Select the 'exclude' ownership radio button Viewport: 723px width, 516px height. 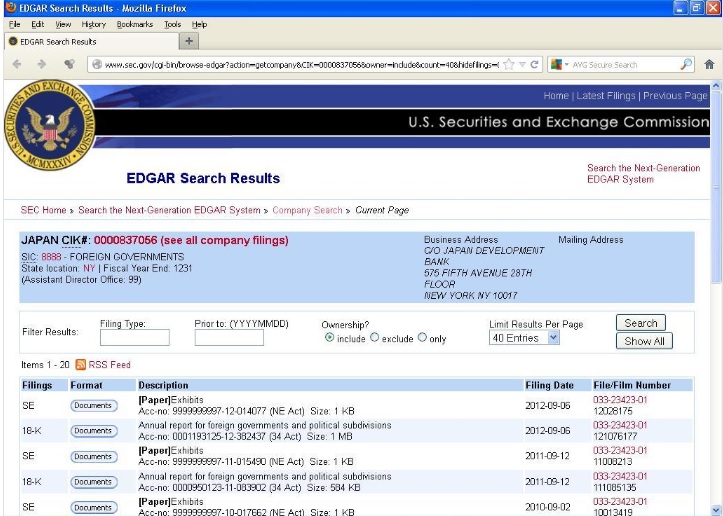pos(375,338)
